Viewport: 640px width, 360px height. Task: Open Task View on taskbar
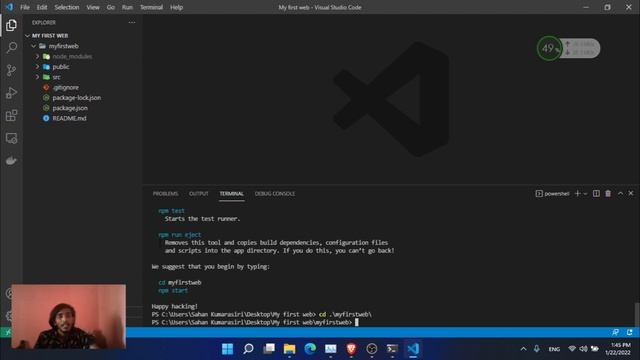tap(269, 349)
